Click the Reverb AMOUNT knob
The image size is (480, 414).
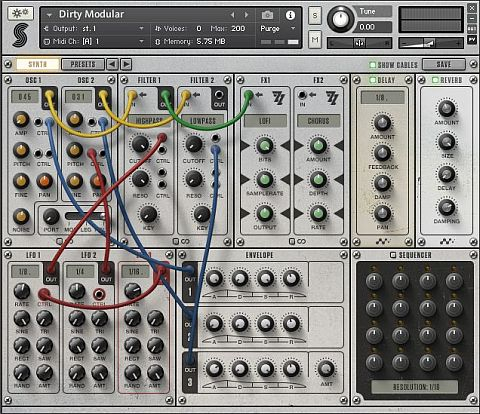[x=446, y=108]
